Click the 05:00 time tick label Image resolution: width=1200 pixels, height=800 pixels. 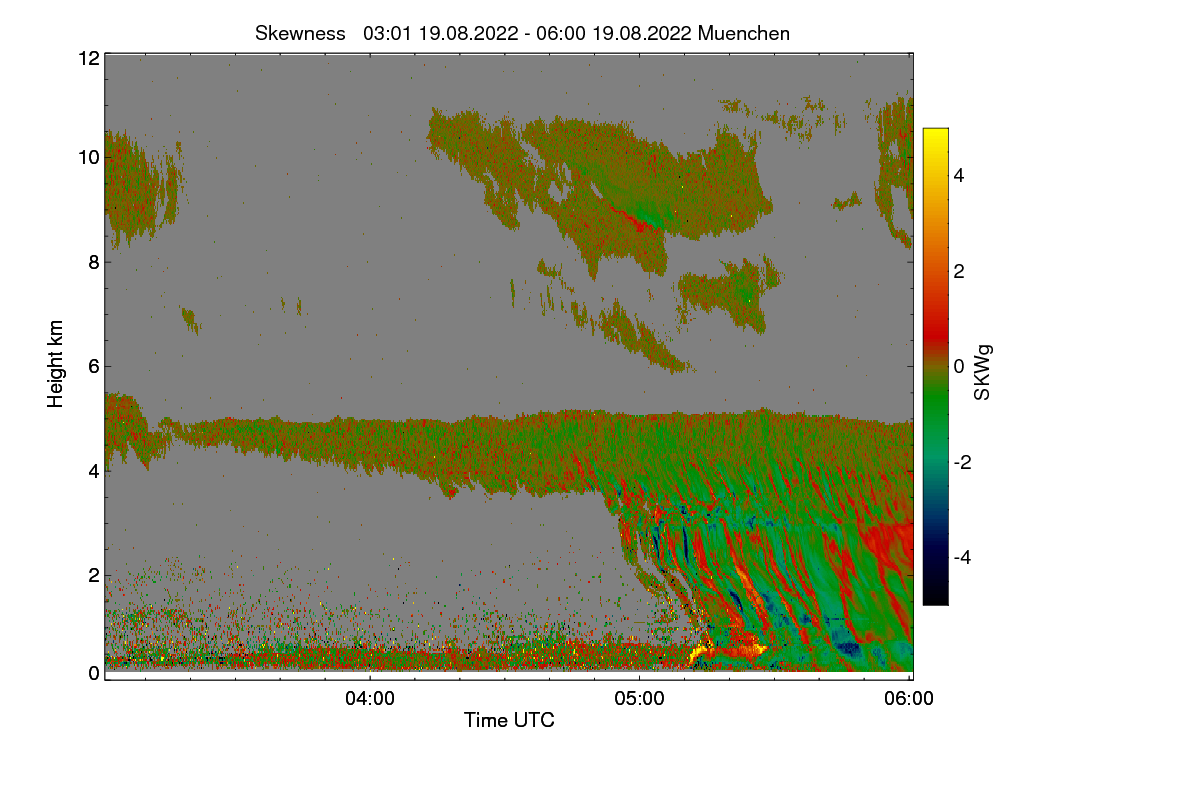coord(640,699)
